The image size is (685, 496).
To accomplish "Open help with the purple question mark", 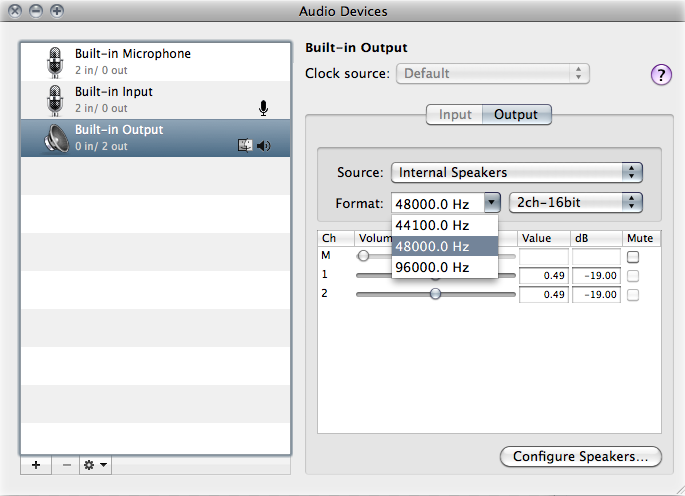I will pos(661,75).
